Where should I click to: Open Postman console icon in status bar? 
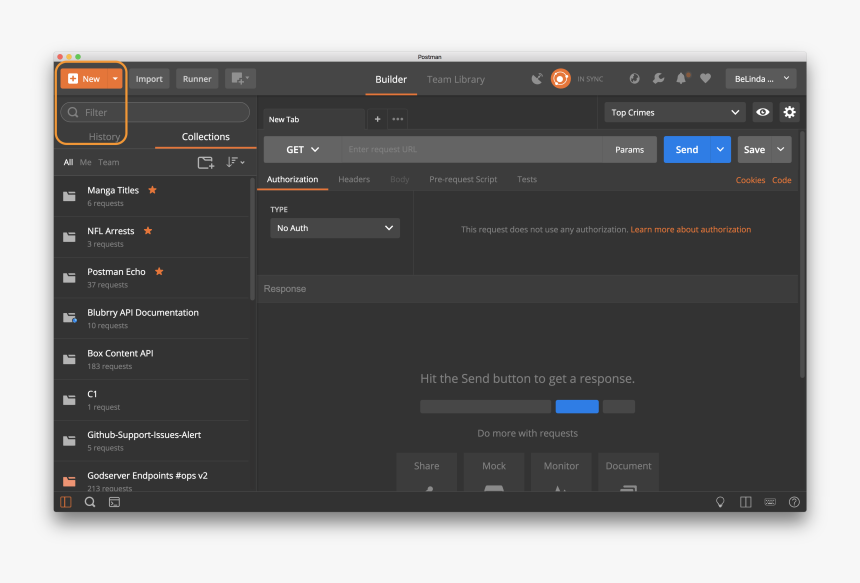pyautogui.click(x=114, y=502)
